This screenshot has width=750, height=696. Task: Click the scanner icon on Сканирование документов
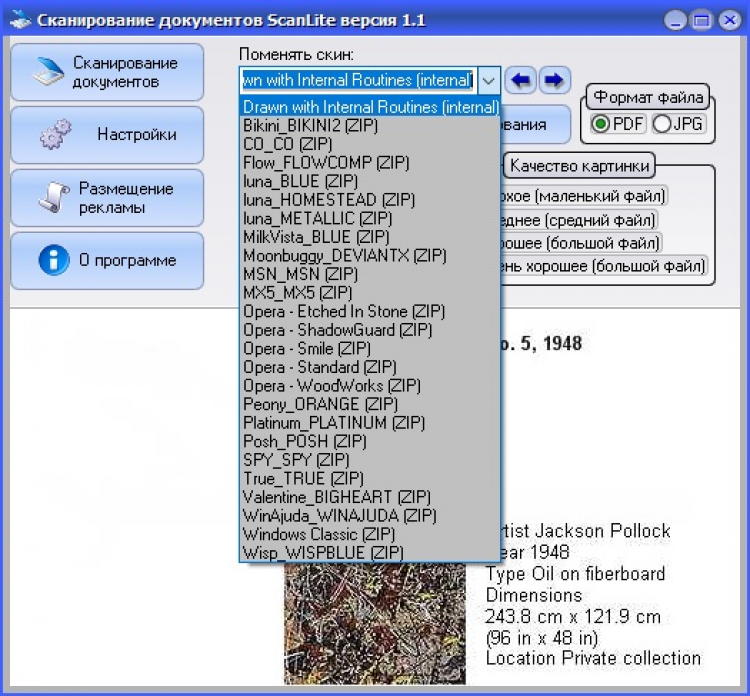[48, 72]
